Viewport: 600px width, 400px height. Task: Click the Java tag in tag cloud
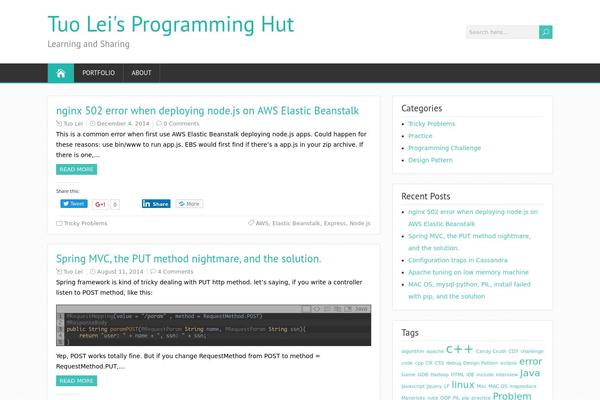point(530,373)
